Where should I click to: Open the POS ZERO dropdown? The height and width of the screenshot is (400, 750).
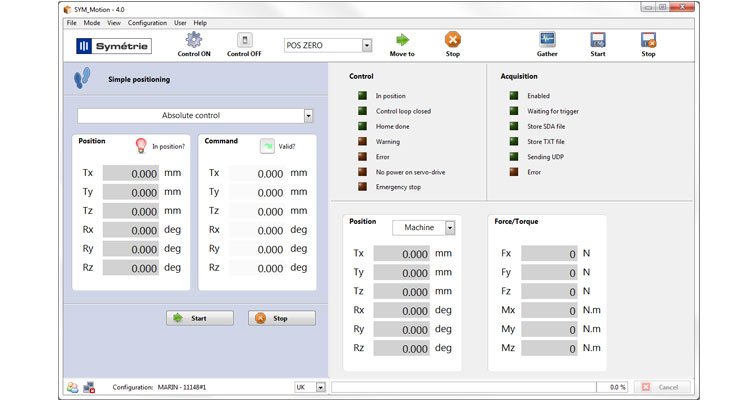tap(367, 45)
